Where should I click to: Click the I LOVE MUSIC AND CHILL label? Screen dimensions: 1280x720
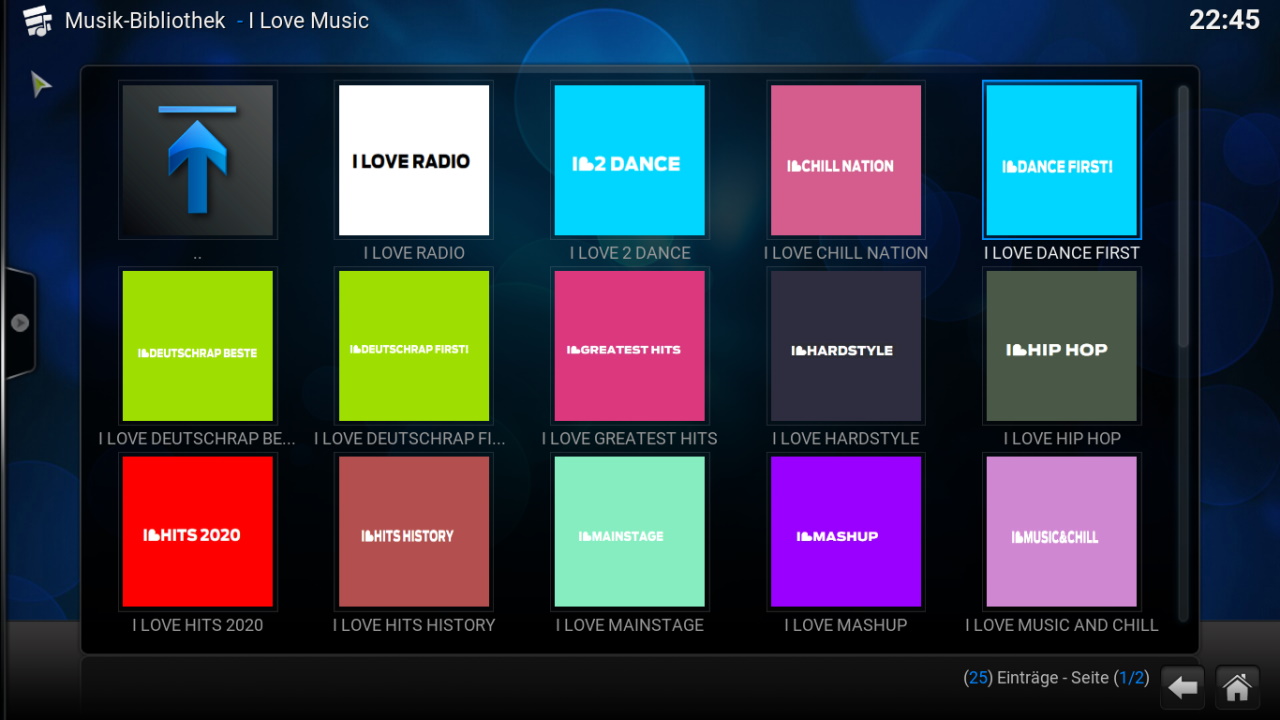coord(1061,625)
